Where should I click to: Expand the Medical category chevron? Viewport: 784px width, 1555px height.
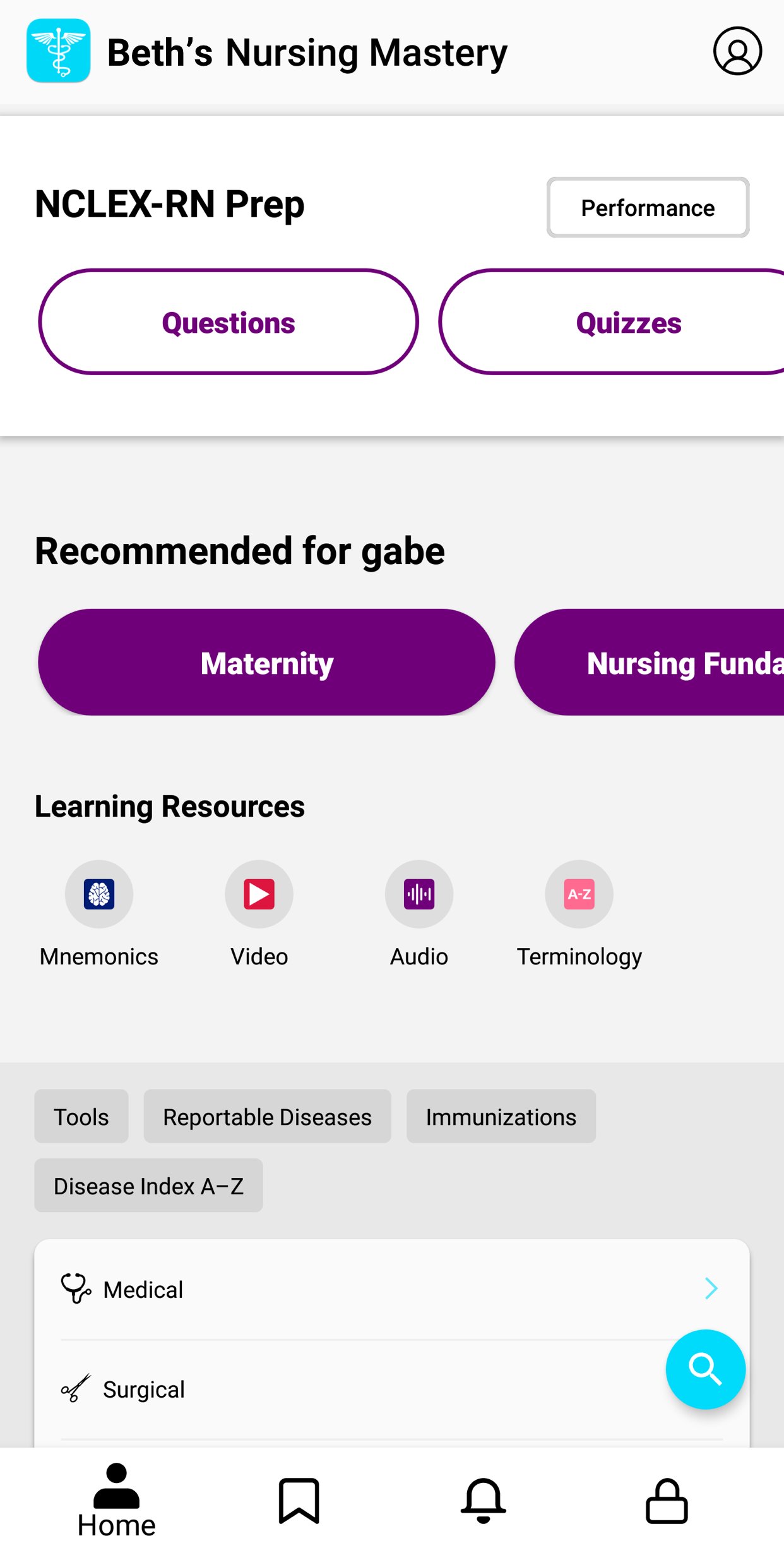711,1288
